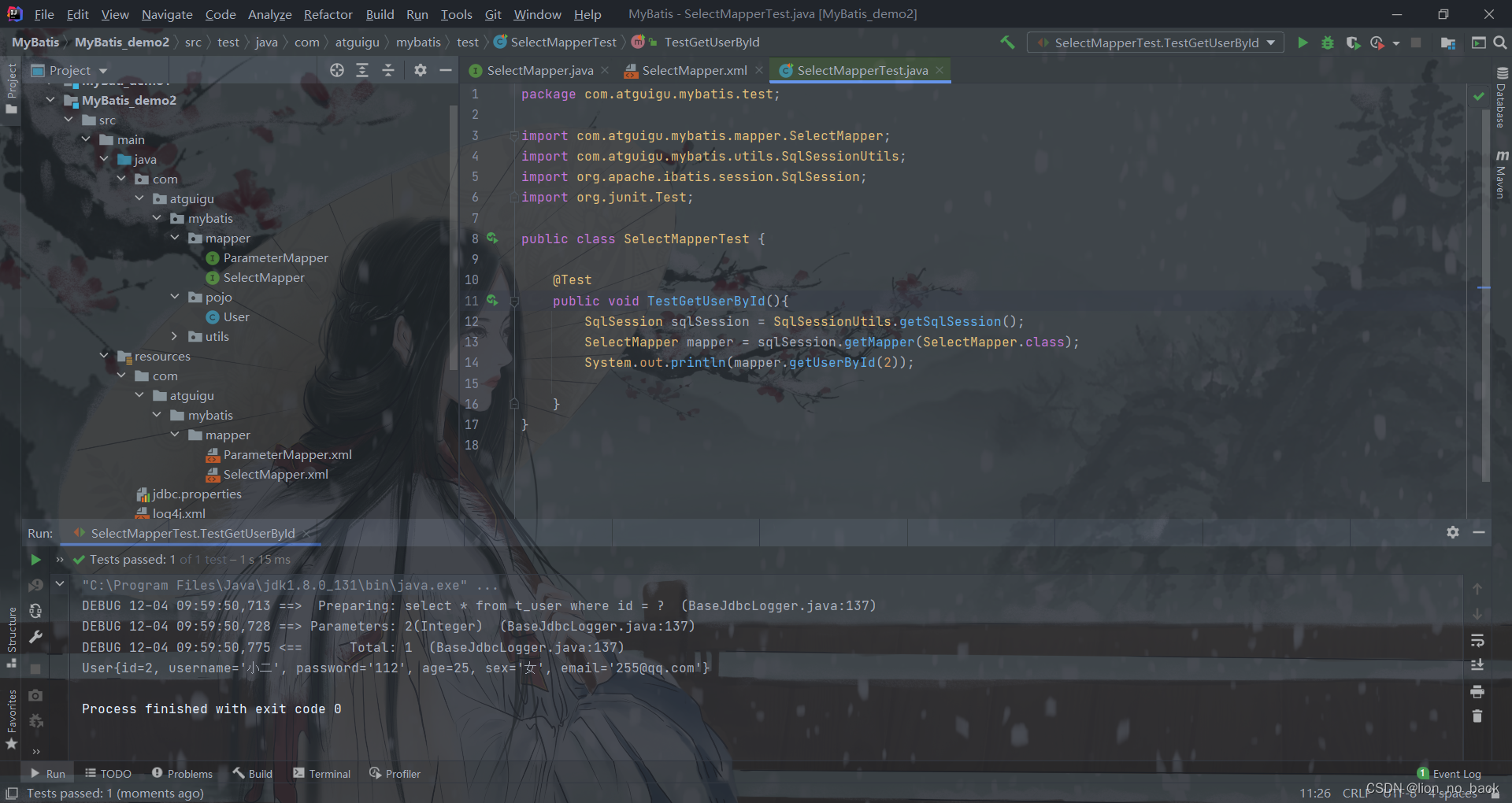Image resolution: width=1512 pixels, height=803 pixels.
Task: Toggle the Structure side tab
Action: tap(11, 637)
